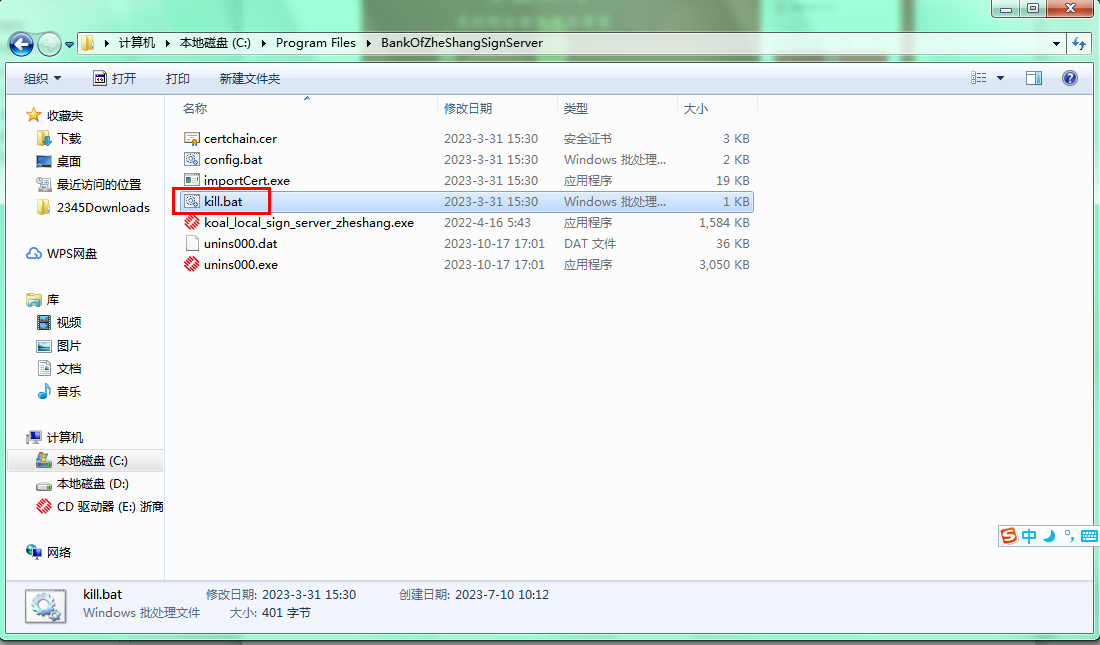
Task: Click the change view icon
Action: (x=979, y=78)
